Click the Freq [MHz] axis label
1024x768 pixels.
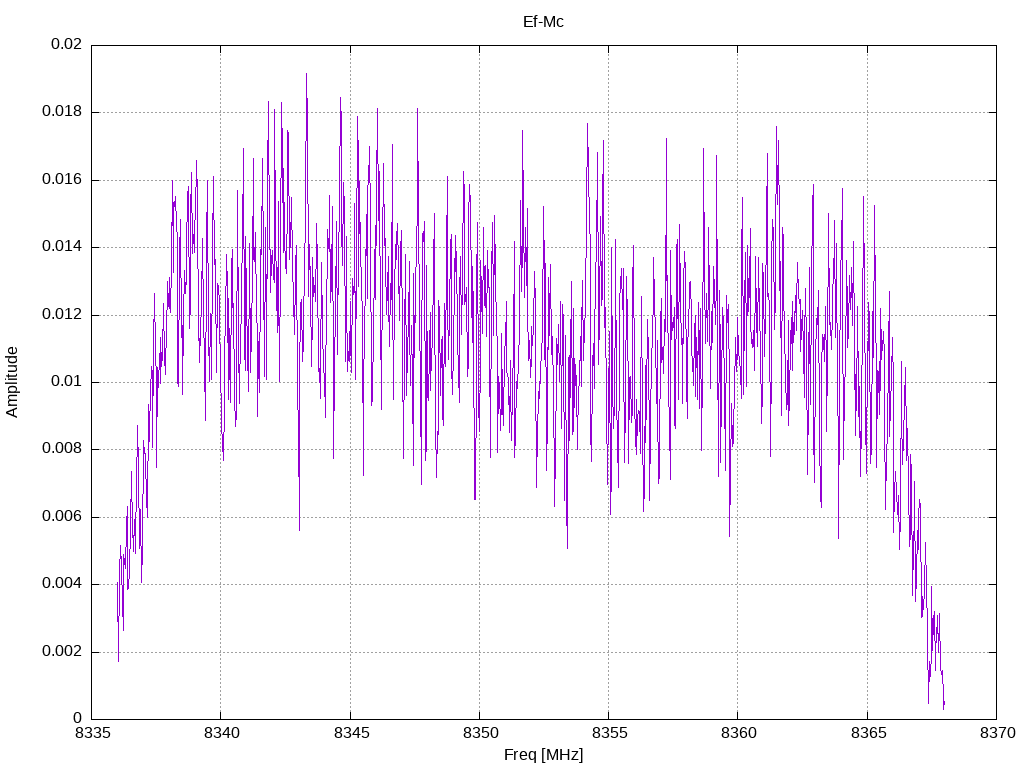(543, 755)
